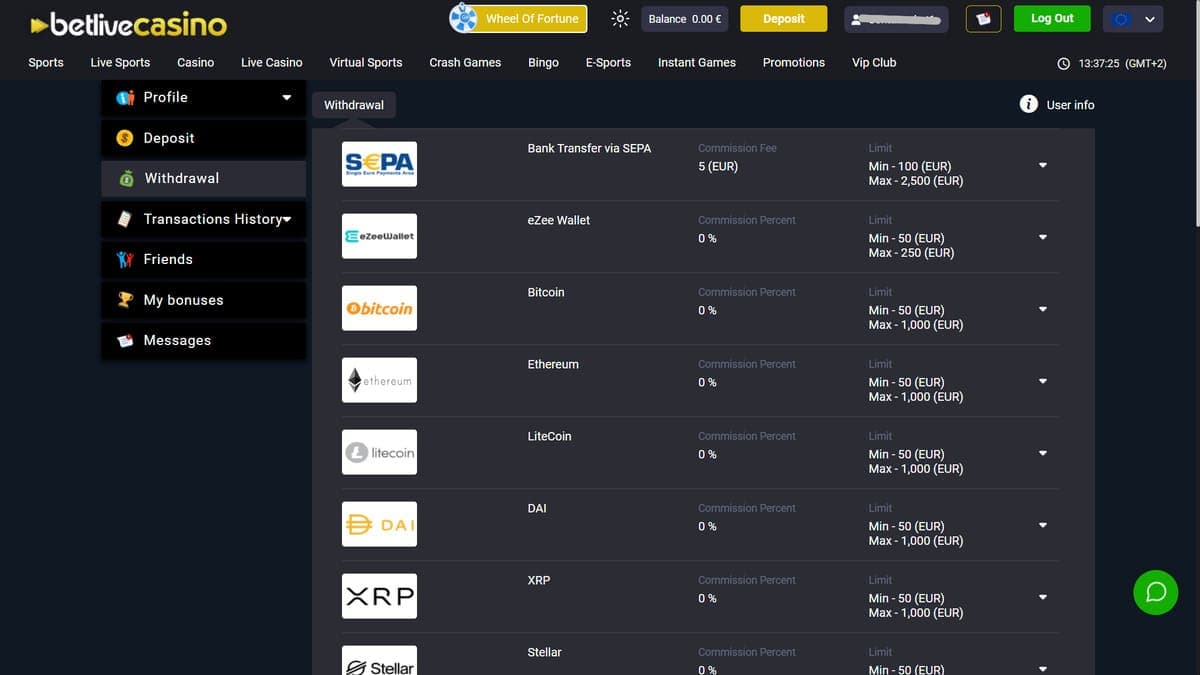Go to Sports menu
The width and height of the screenshot is (1200, 675).
(x=46, y=62)
